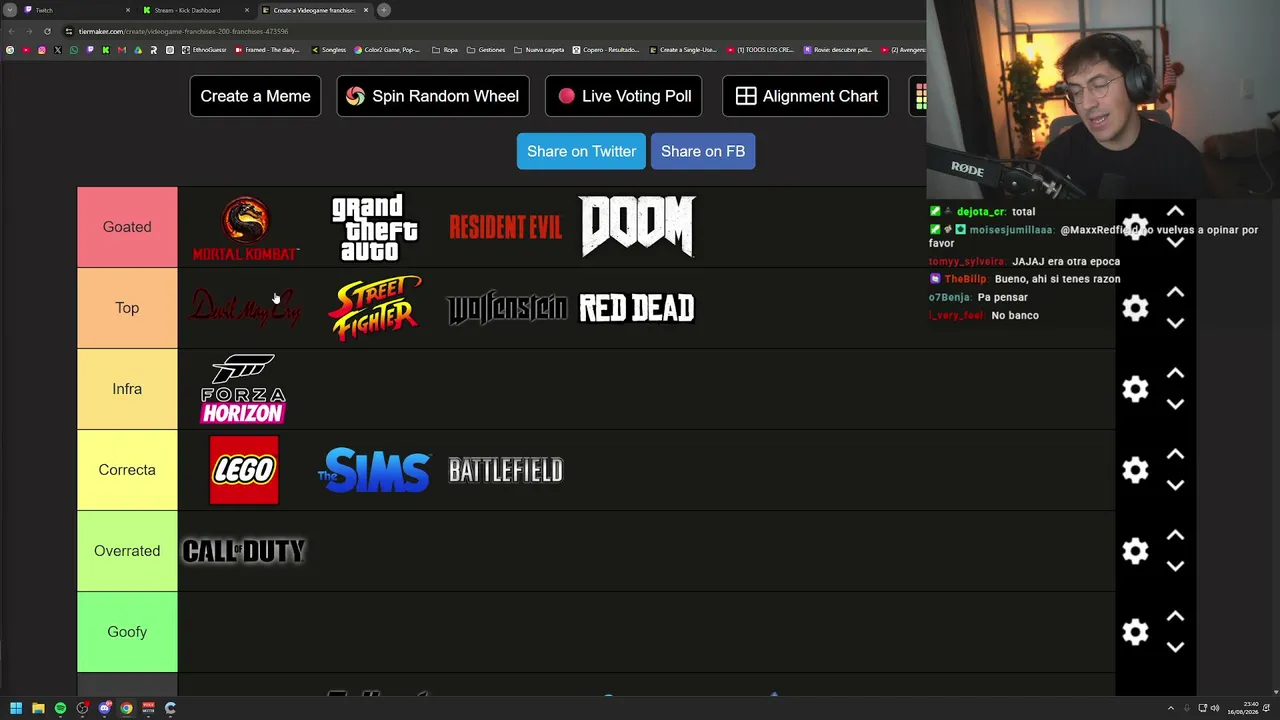Open settings gear for the Infra row
Image resolution: width=1280 pixels, height=720 pixels.
1135,389
